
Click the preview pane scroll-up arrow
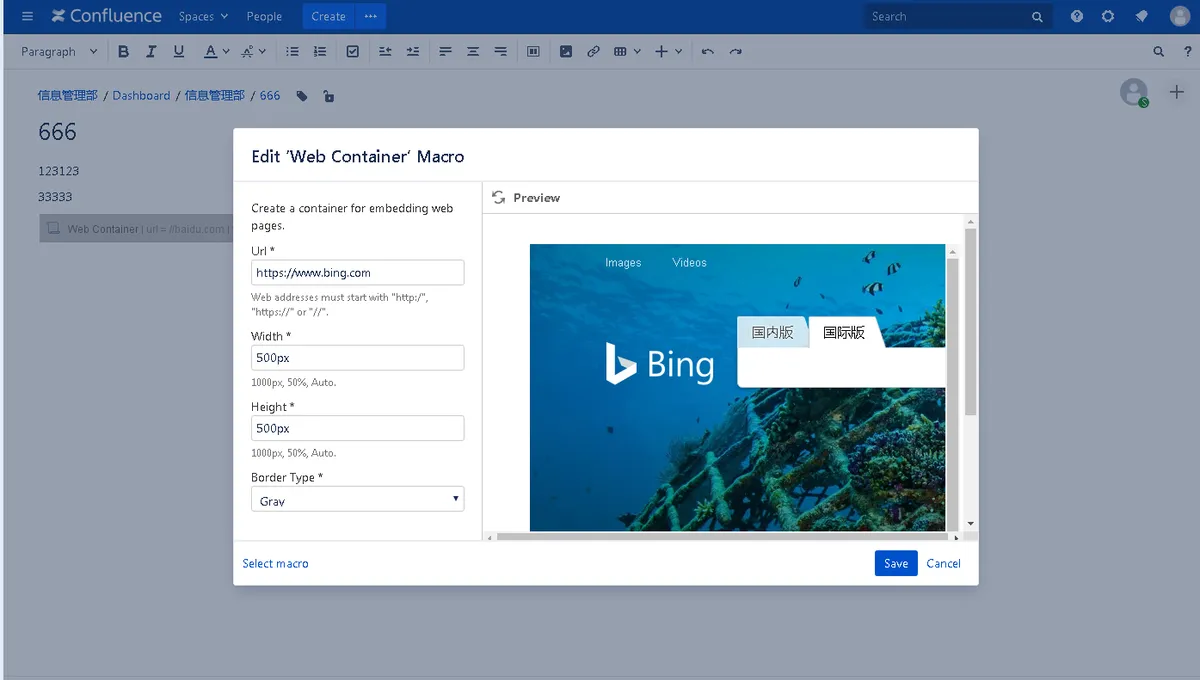click(x=970, y=221)
